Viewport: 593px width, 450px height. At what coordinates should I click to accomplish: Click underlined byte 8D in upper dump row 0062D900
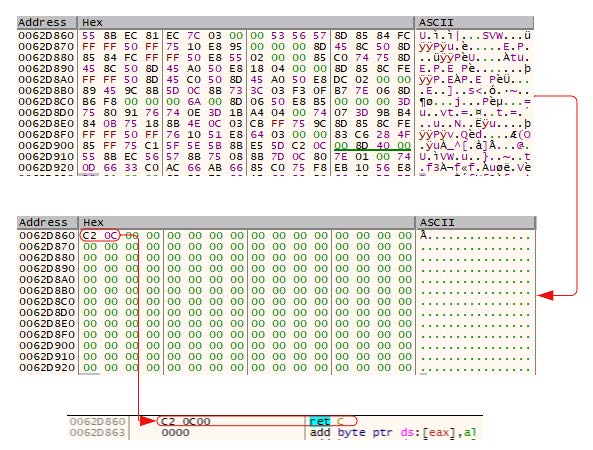pyautogui.click(x=362, y=146)
